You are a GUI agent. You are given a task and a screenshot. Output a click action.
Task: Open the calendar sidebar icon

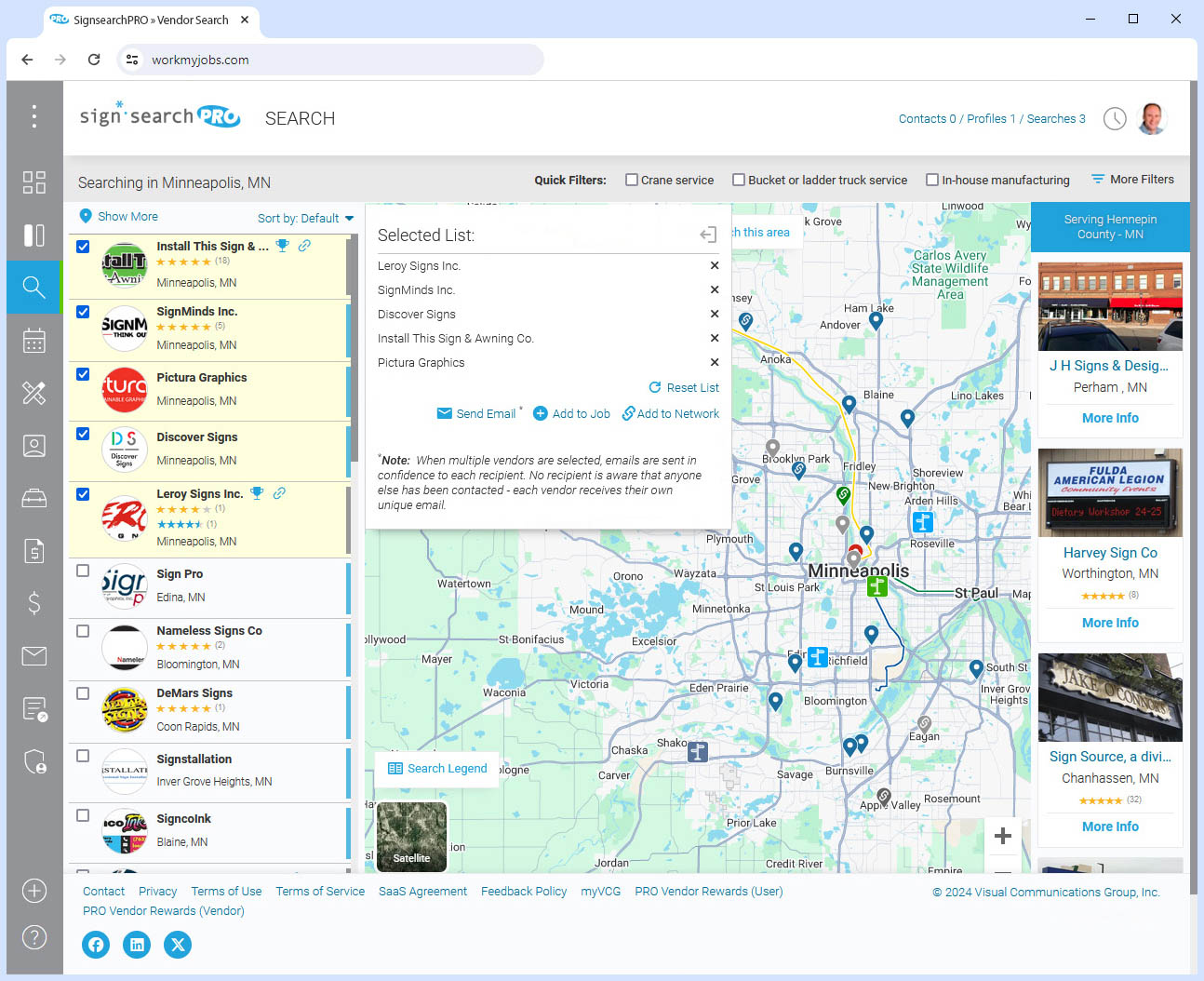(x=34, y=341)
